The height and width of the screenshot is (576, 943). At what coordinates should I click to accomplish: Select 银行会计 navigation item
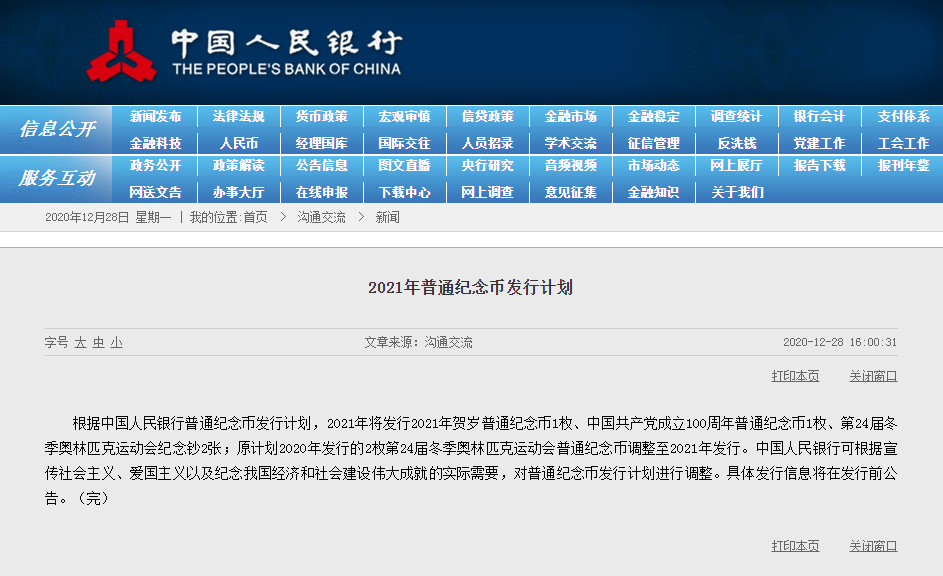[819, 117]
